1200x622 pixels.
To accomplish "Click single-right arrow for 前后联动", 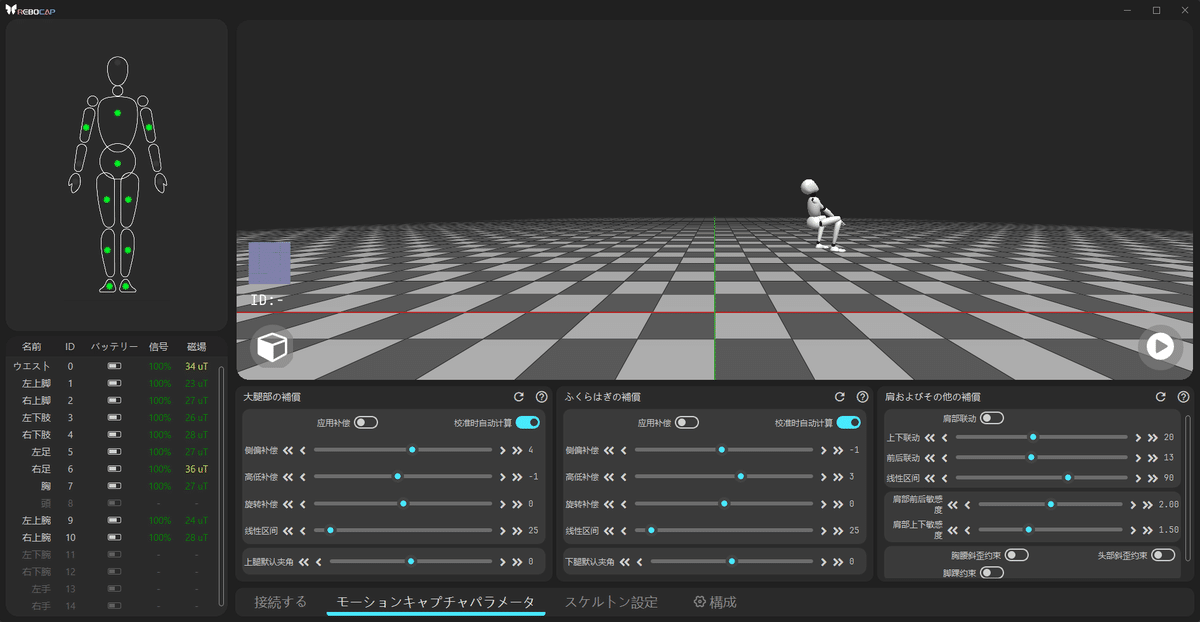I will pyautogui.click(x=1137, y=457).
